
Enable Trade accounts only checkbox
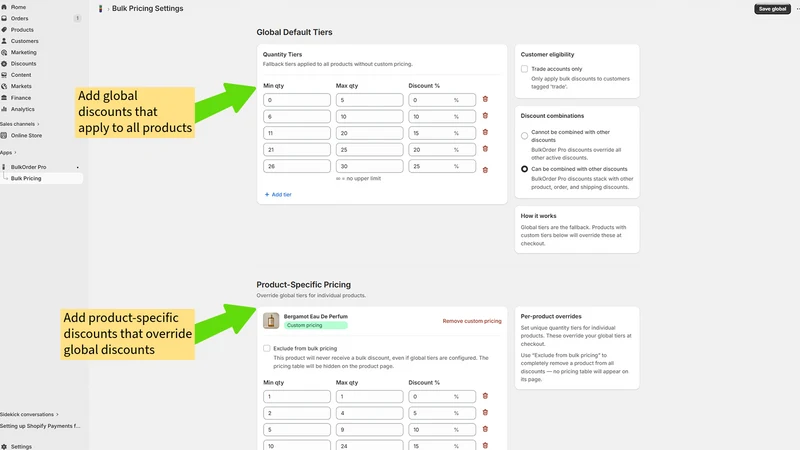(524, 69)
